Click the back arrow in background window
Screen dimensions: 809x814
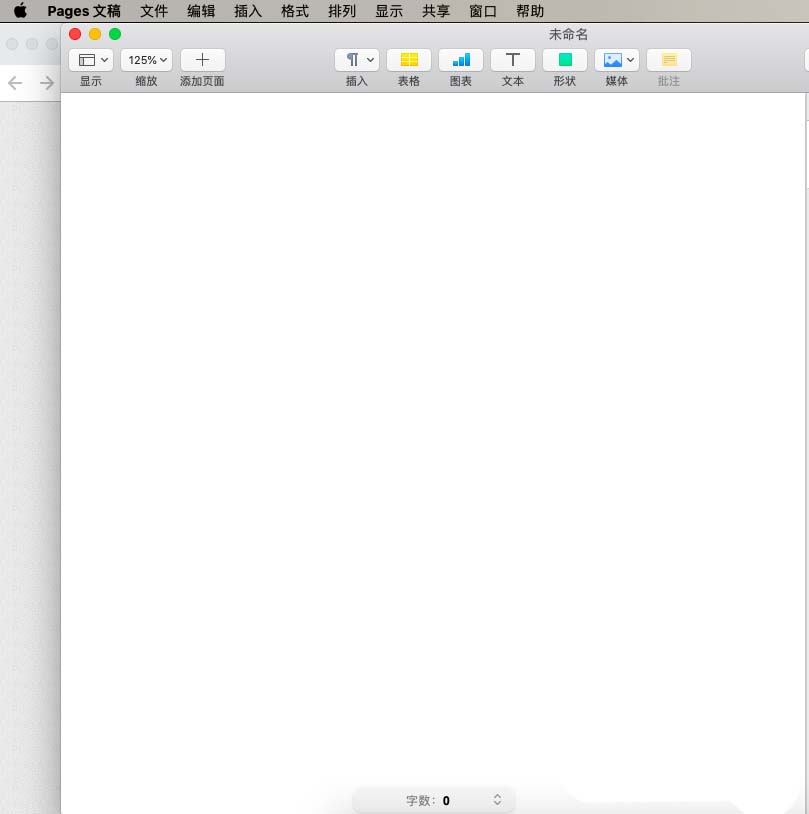pyautogui.click(x=15, y=83)
